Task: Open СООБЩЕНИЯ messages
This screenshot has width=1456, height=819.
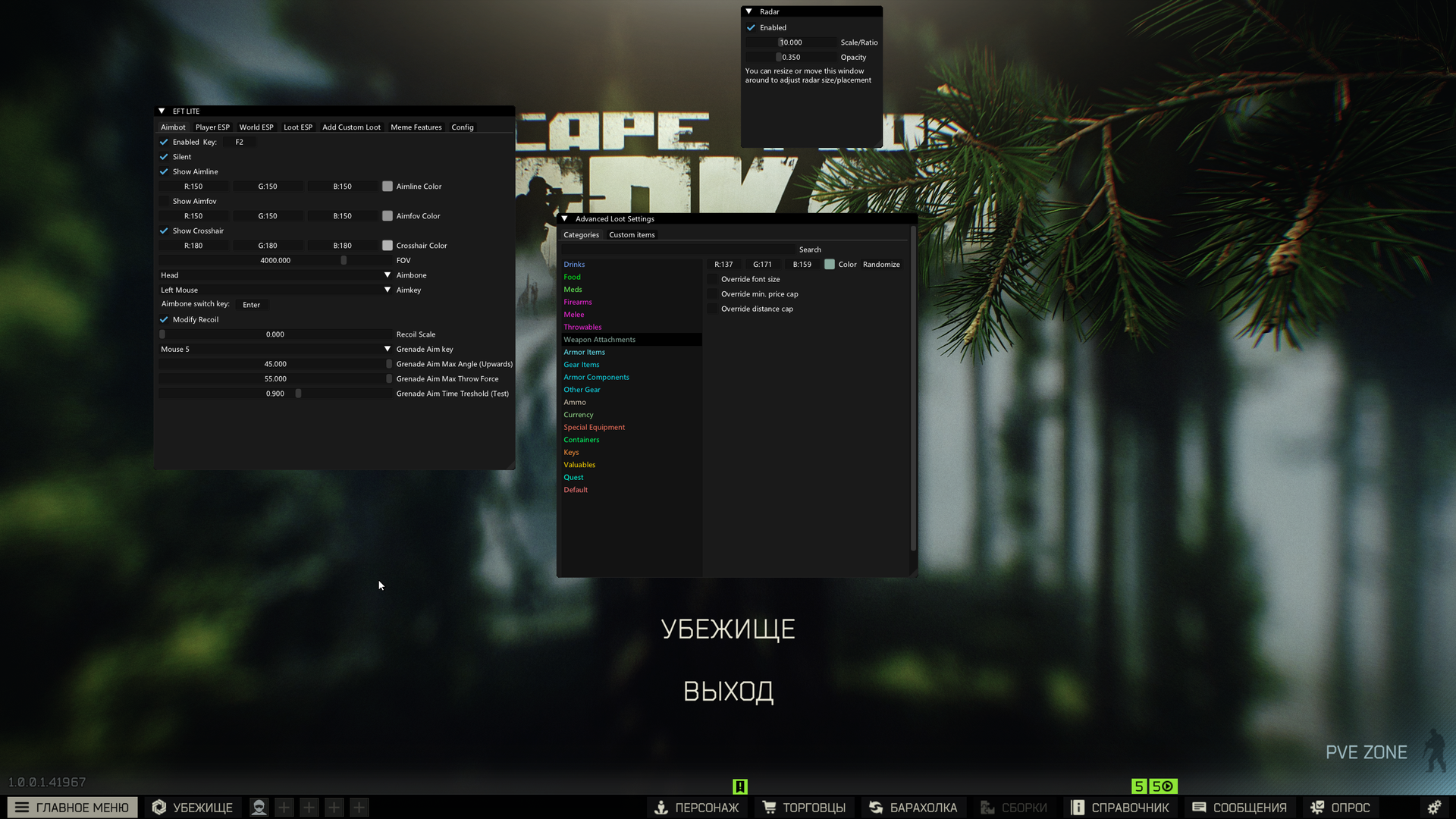Action: pos(1239,808)
